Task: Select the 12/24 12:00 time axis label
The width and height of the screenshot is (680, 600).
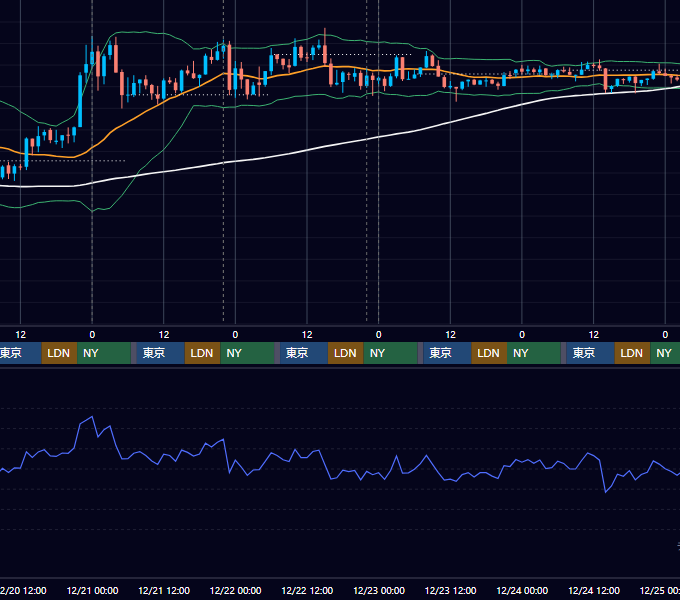Action: (x=594, y=590)
